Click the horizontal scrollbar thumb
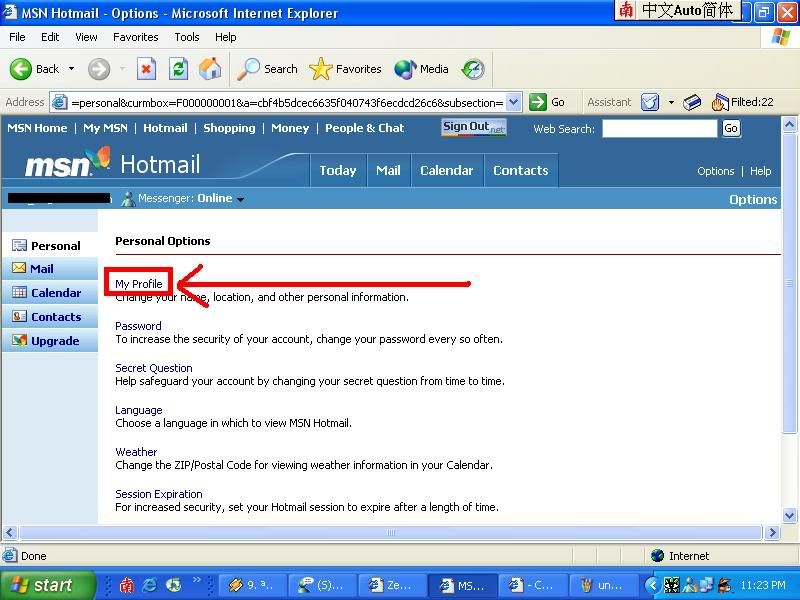Viewport: 800px width, 600px height. [x=390, y=533]
